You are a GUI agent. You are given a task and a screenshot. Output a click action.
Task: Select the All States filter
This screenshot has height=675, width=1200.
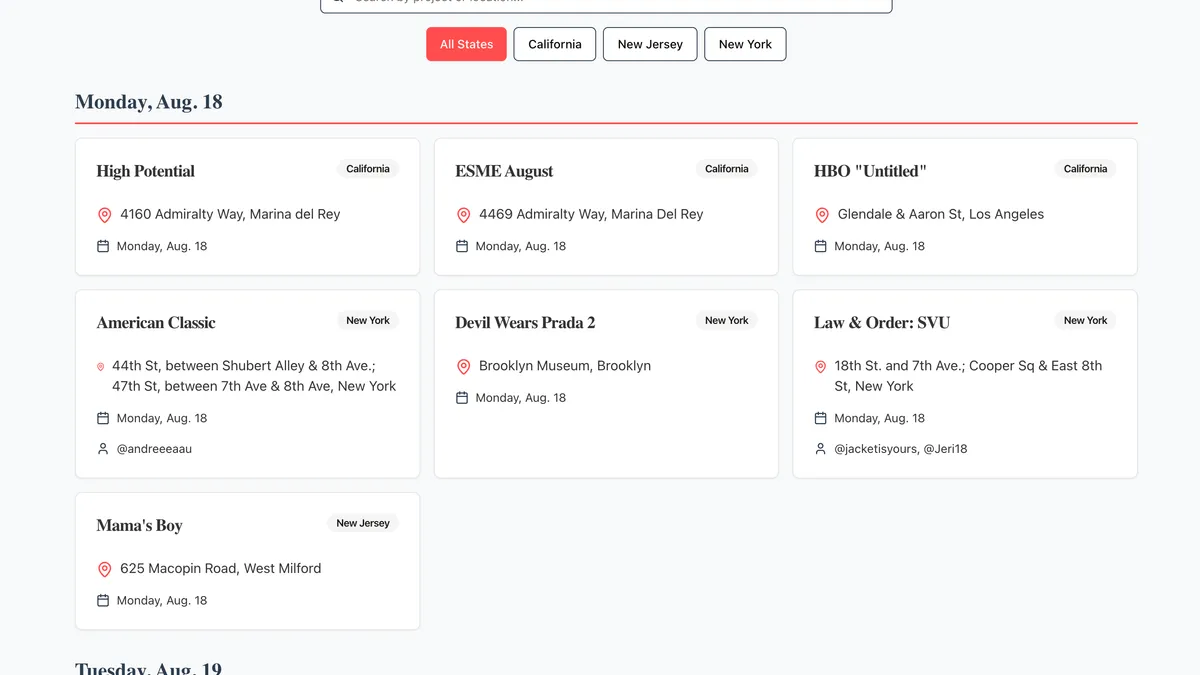pos(466,44)
